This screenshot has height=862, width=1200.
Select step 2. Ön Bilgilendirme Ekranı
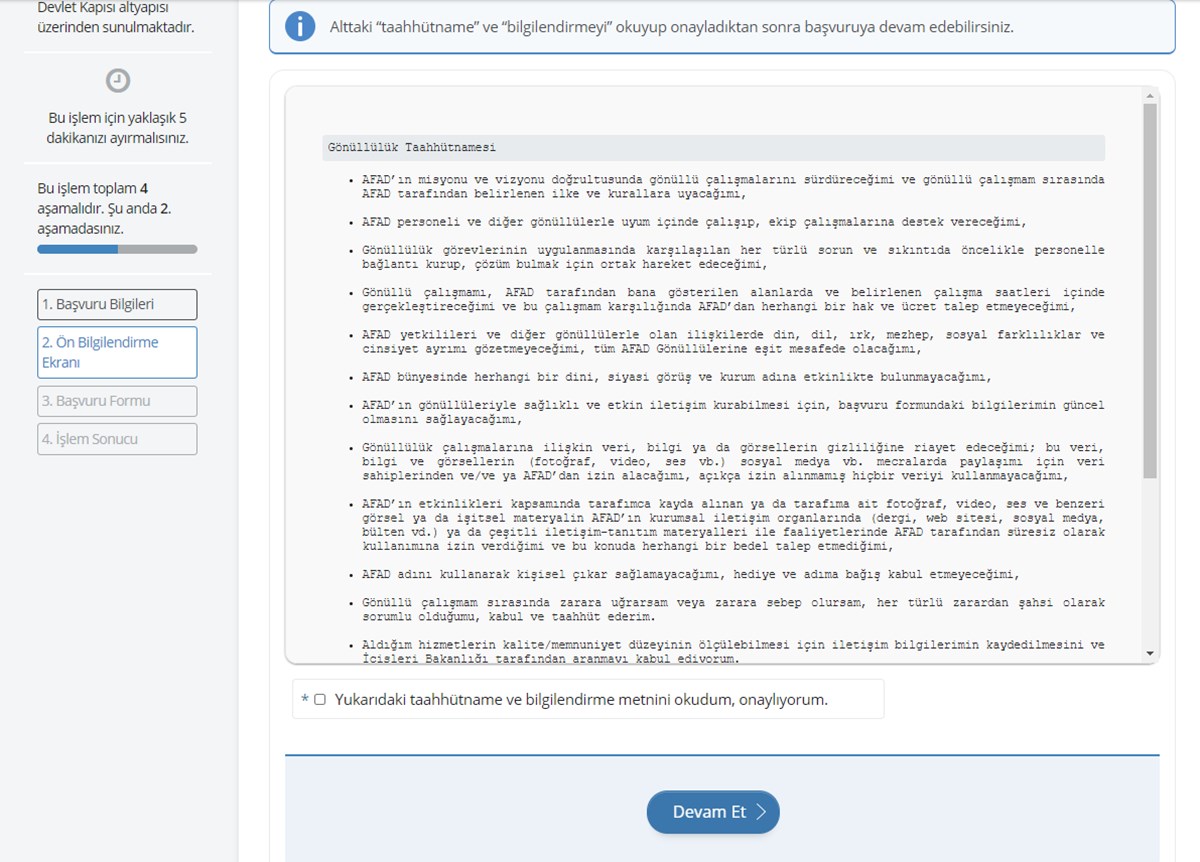[x=117, y=352]
